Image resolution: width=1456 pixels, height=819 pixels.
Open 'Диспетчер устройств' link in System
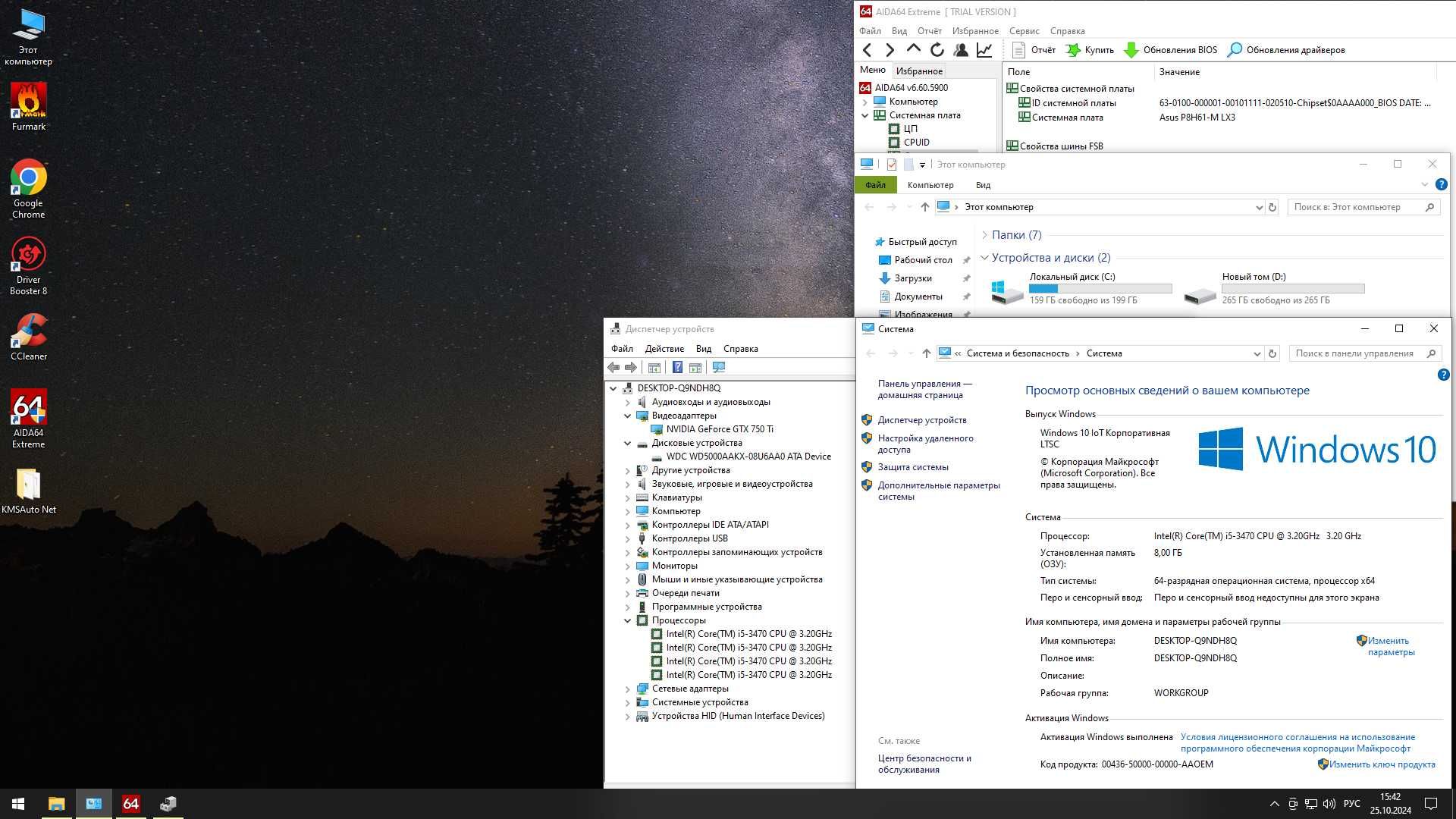coord(922,420)
